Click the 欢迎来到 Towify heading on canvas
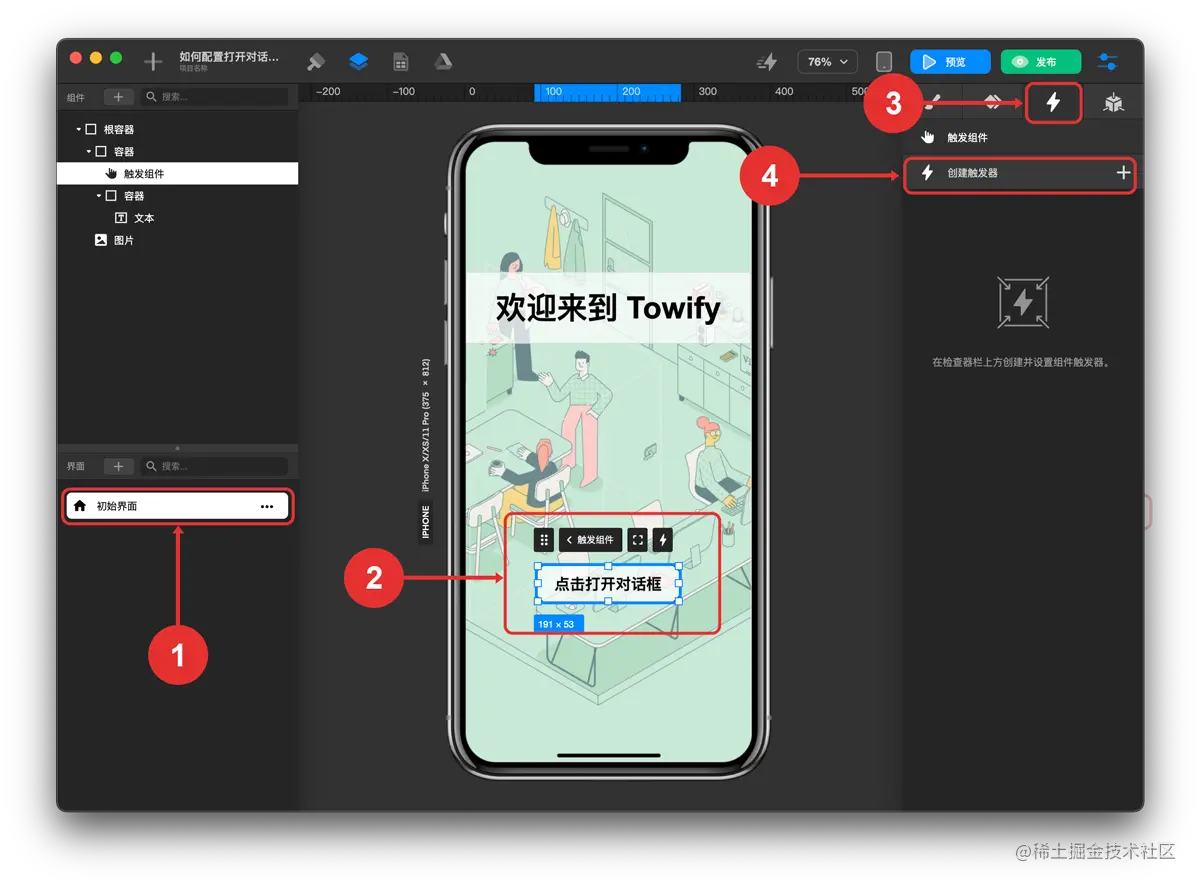Image resolution: width=1200 pixels, height=886 pixels. tap(608, 308)
